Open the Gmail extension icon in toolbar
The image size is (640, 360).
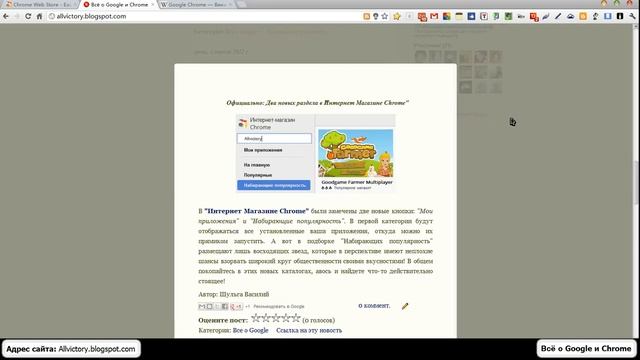[434, 16]
